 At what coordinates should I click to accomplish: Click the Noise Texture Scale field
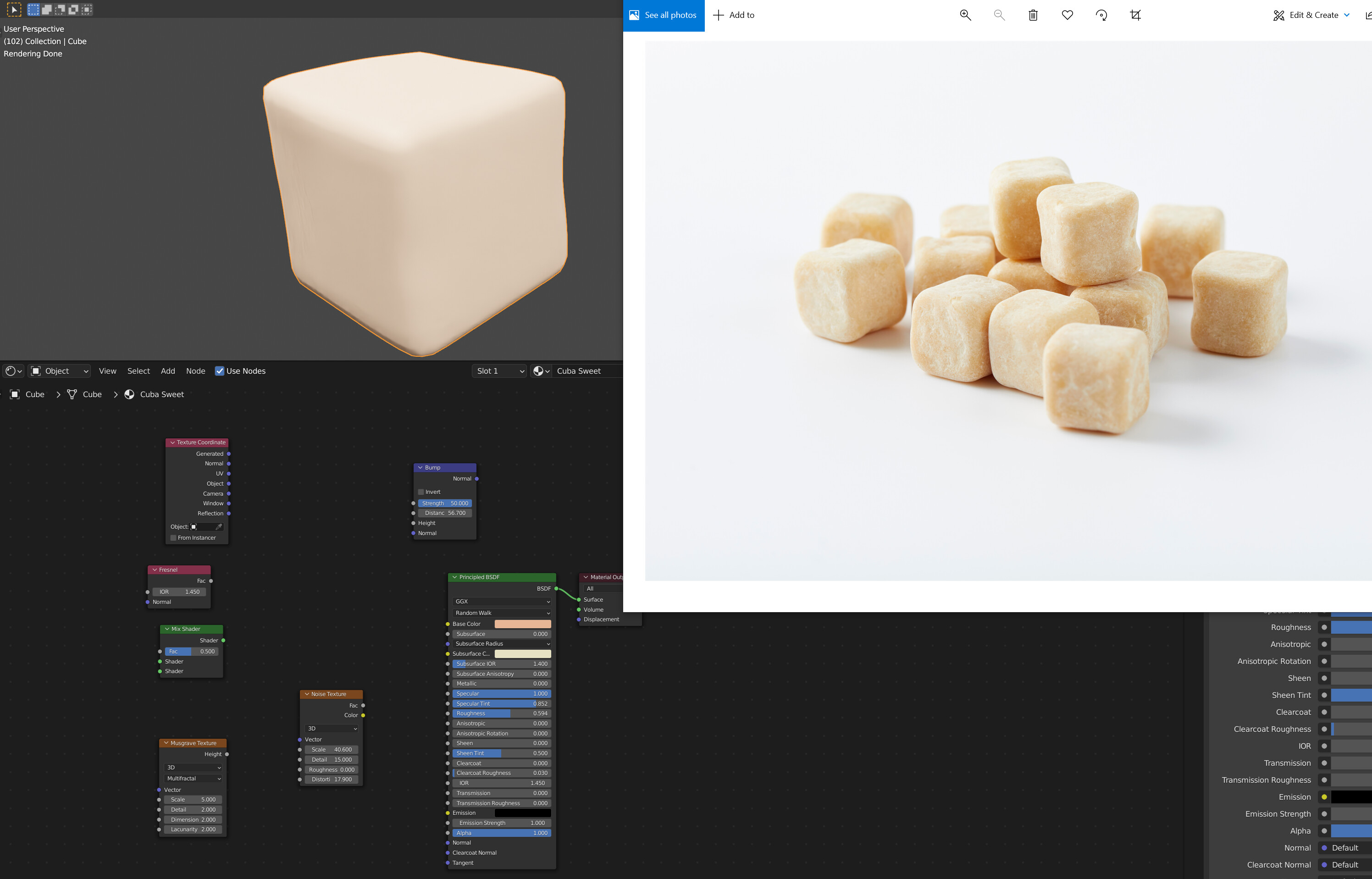point(332,750)
